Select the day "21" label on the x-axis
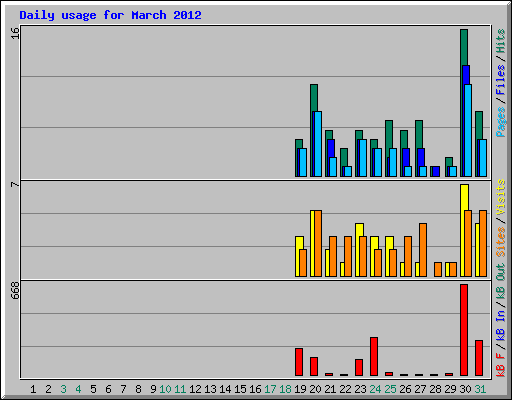This screenshot has width=512, height=400. 330,389
